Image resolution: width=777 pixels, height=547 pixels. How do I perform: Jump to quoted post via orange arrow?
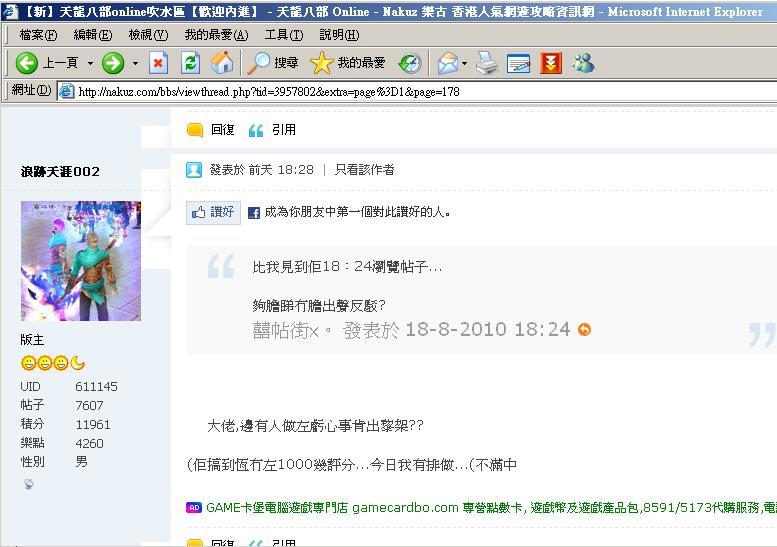click(584, 329)
